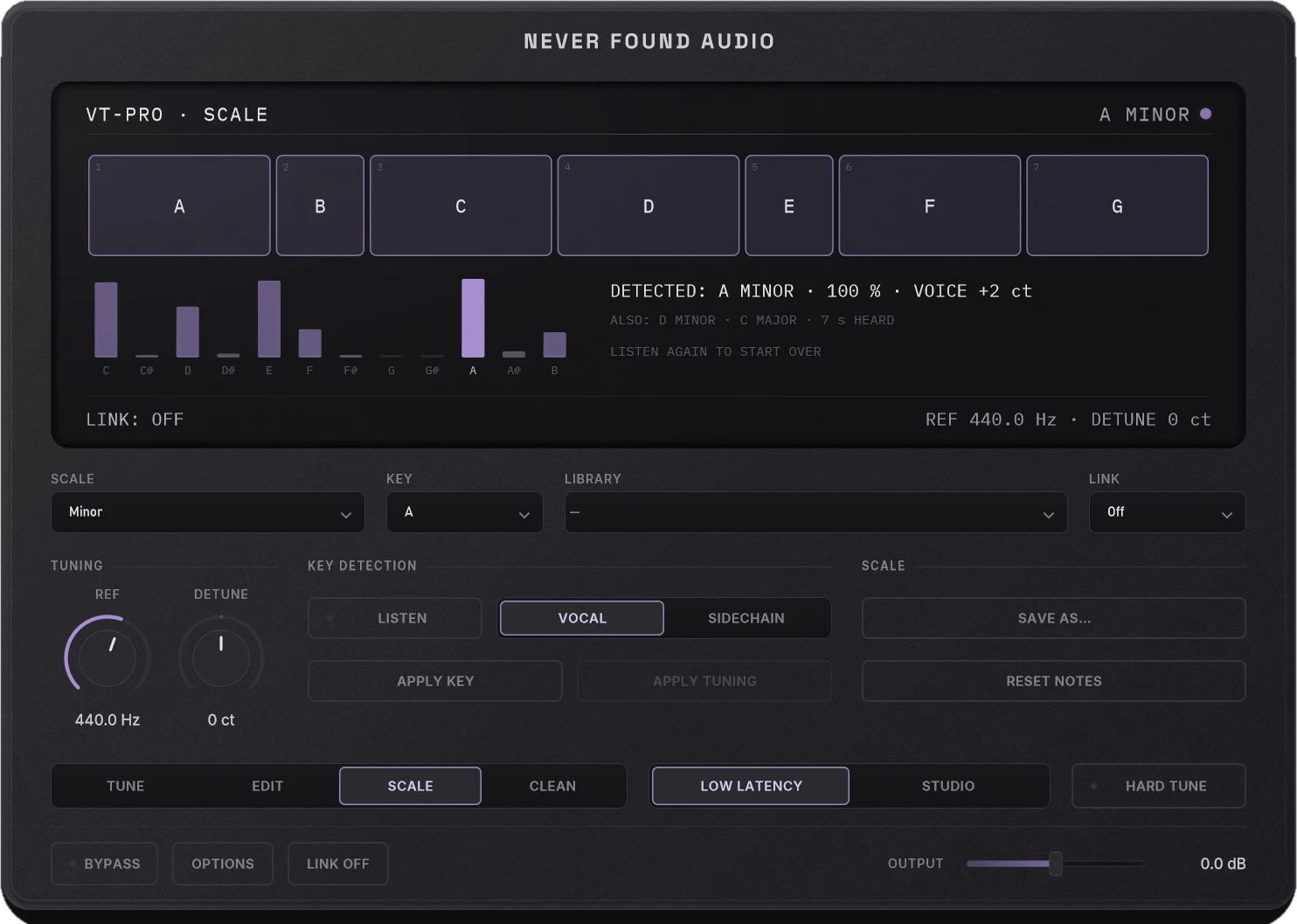Image resolution: width=1297 pixels, height=924 pixels.
Task: Click the A MINOR status indicator dot
Action: click(x=1206, y=114)
